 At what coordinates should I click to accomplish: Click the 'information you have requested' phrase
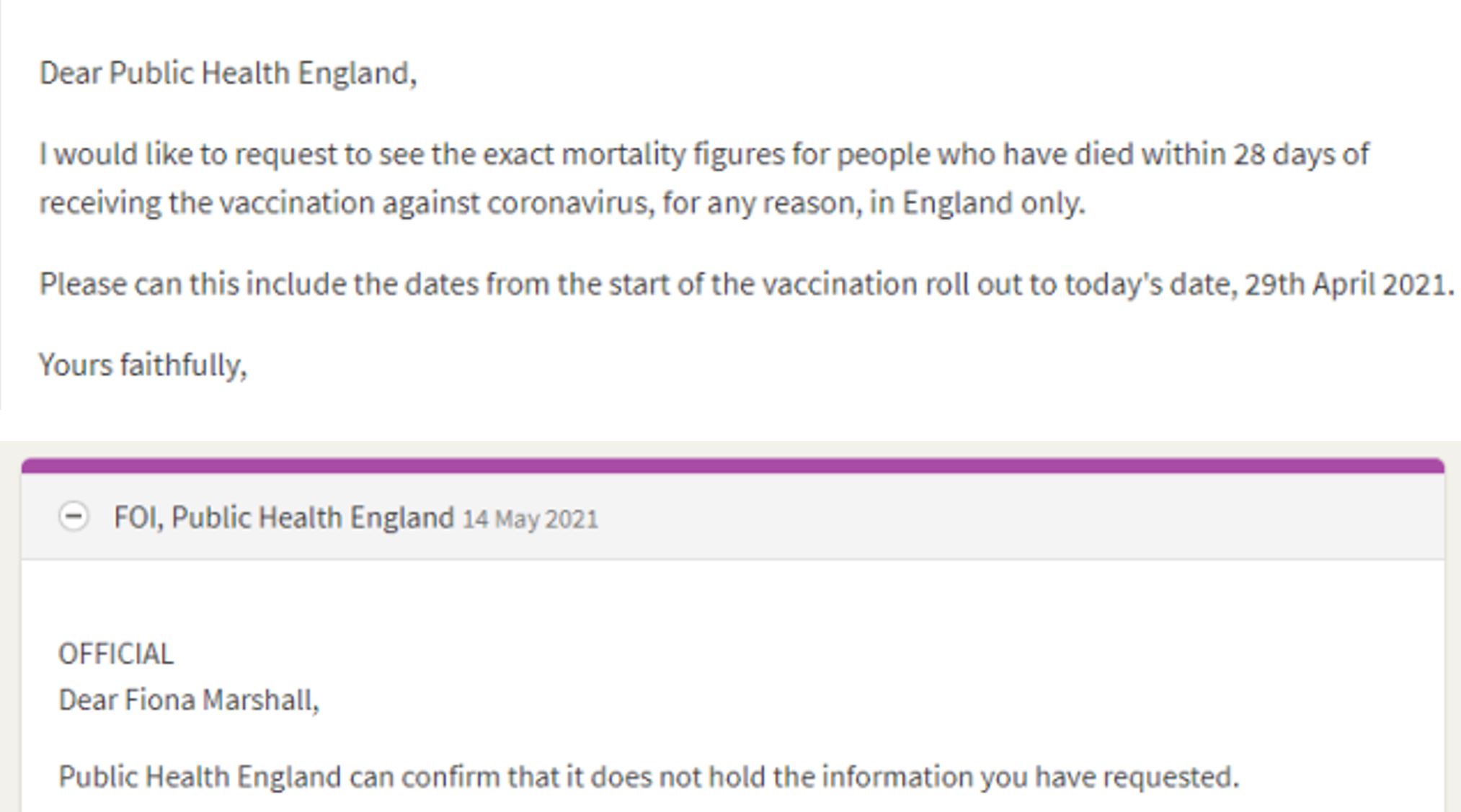[x=1029, y=777]
